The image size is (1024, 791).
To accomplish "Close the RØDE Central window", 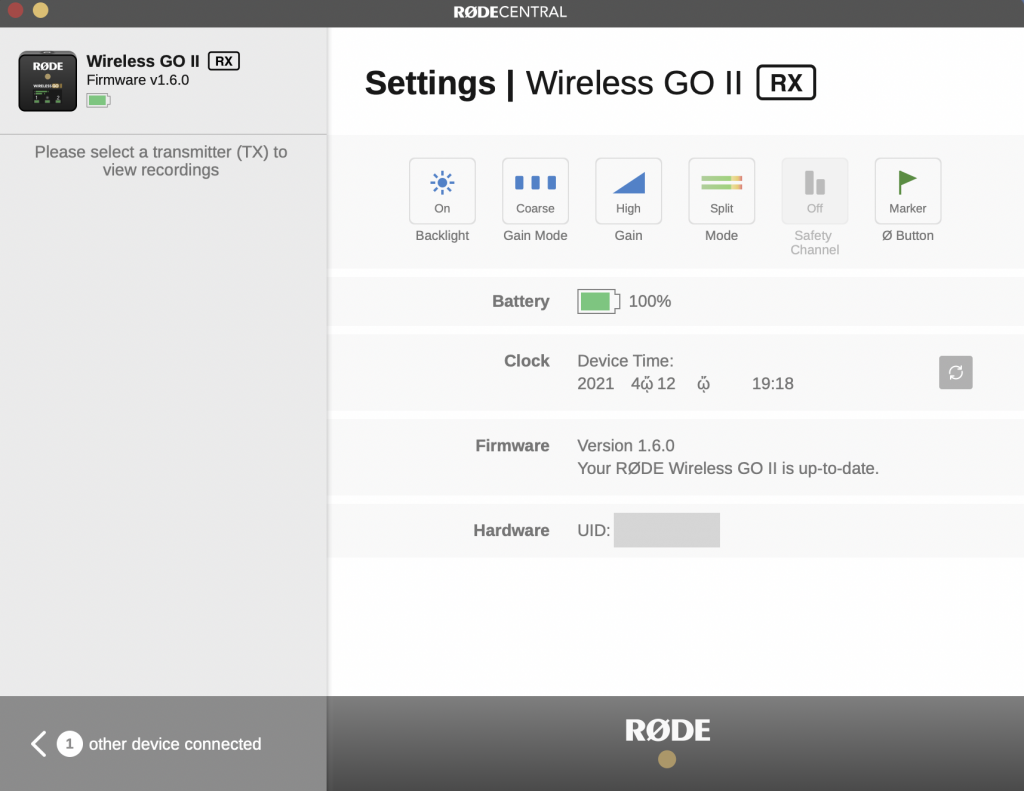I will tap(16, 10).
